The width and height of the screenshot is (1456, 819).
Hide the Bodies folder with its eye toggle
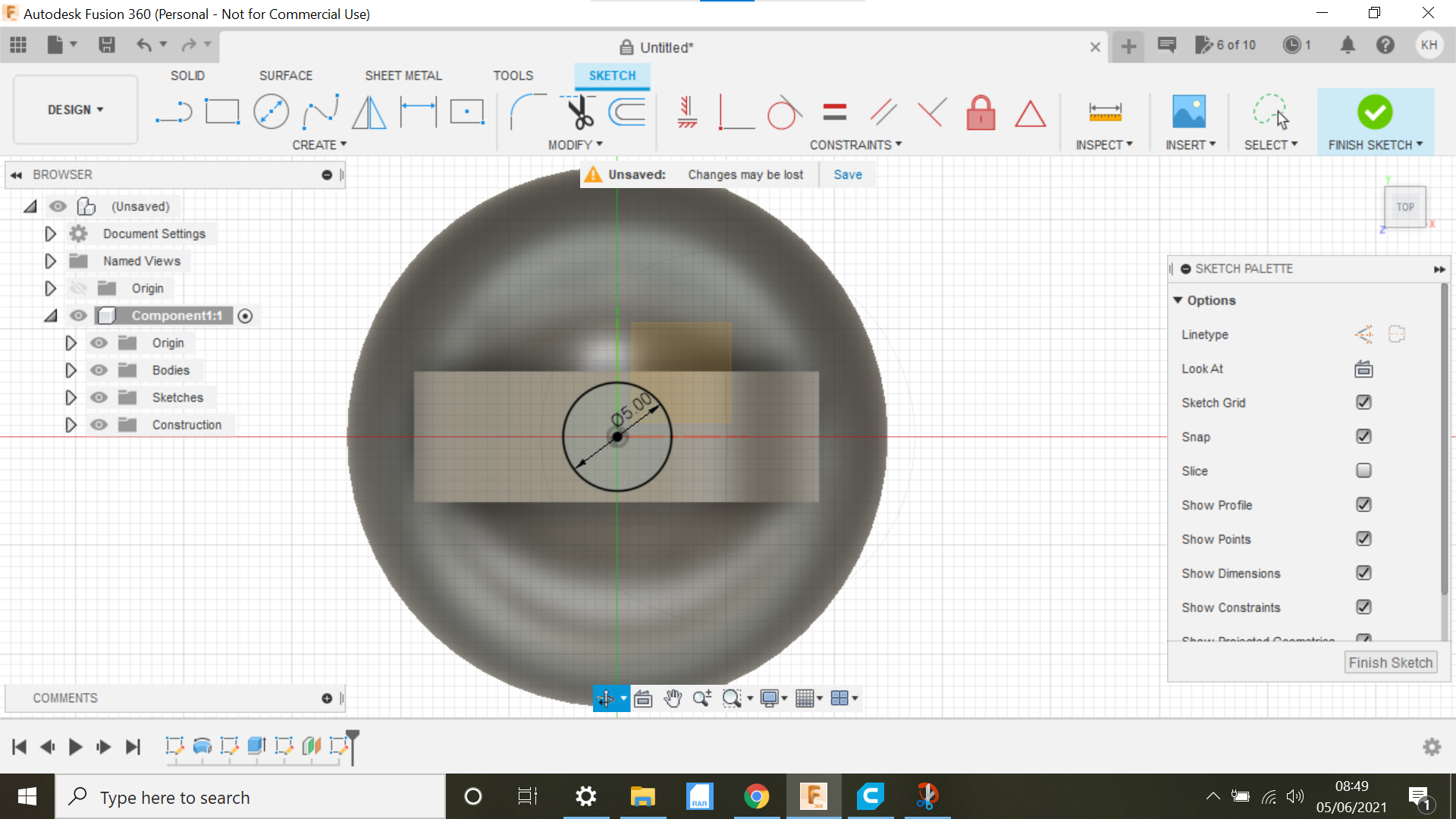99,370
